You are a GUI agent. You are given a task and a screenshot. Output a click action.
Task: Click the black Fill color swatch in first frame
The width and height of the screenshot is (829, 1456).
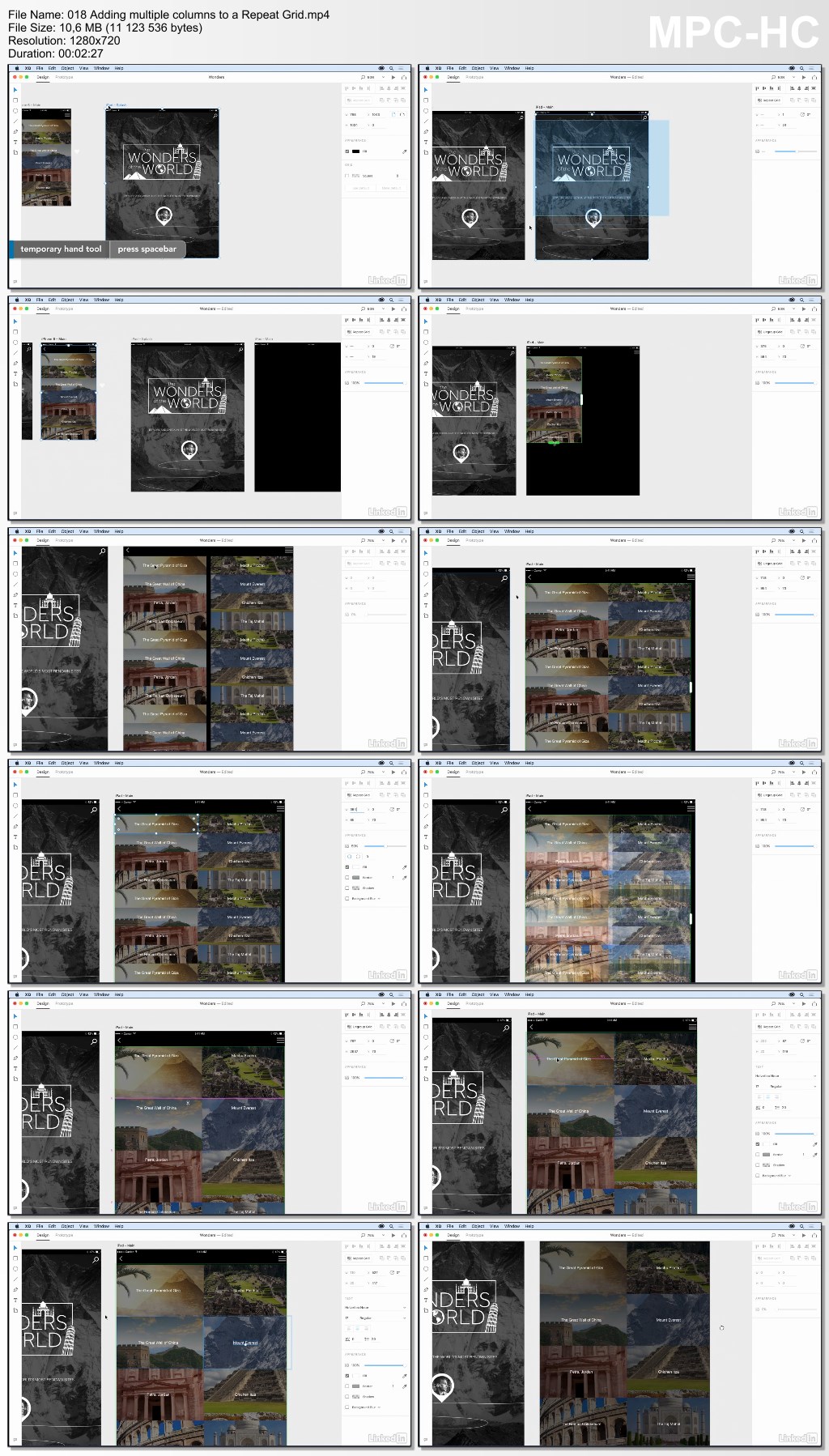click(x=356, y=151)
